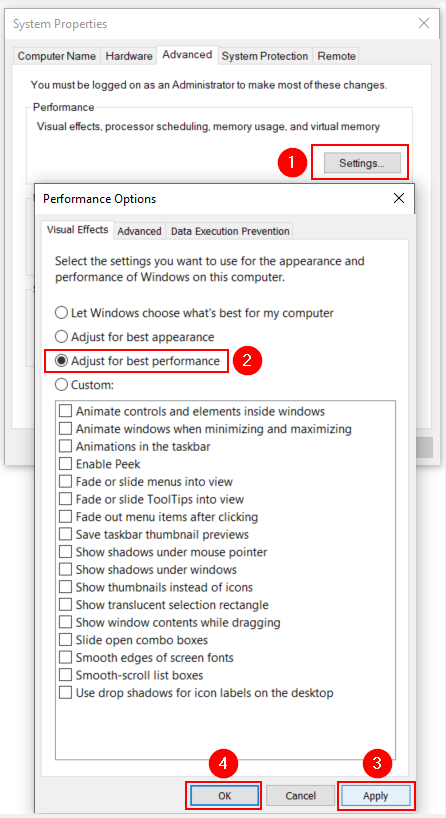The width and height of the screenshot is (446, 818).
Task: Open the Remote tab
Action: (x=336, y=56)
